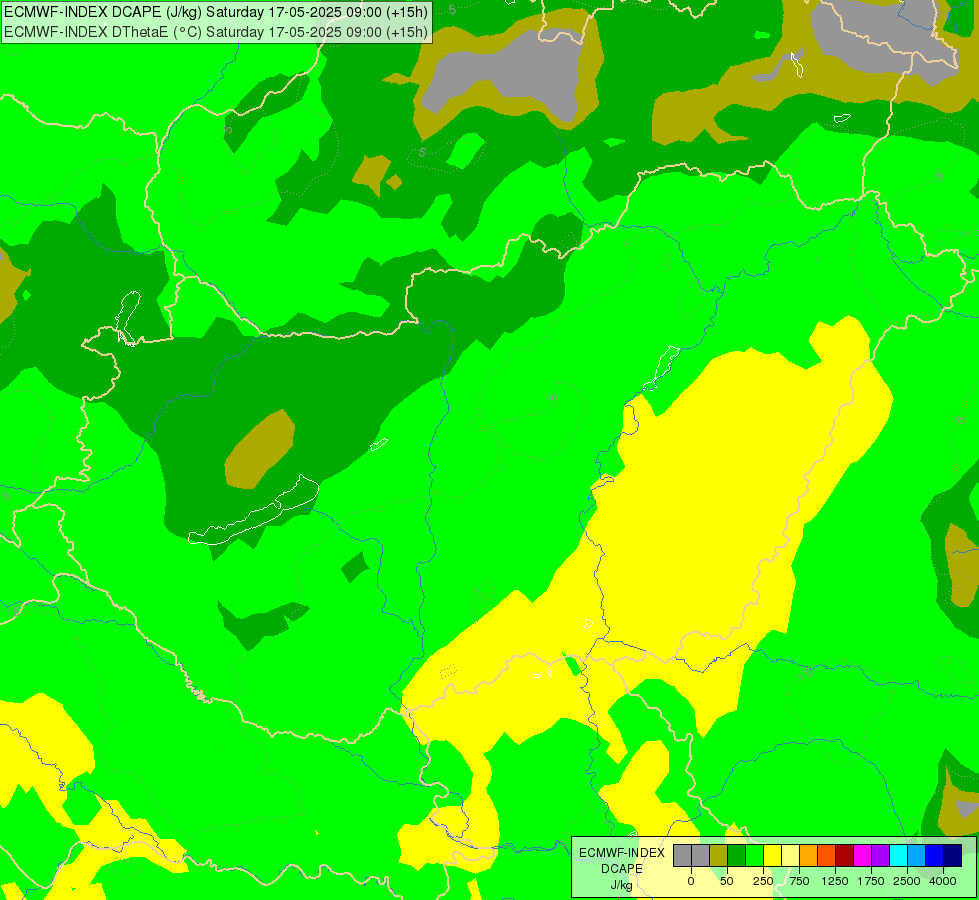This screenshot has width=979, height=900.
Task: Click the contour label 10 on the map
Action: pos(805,673)
